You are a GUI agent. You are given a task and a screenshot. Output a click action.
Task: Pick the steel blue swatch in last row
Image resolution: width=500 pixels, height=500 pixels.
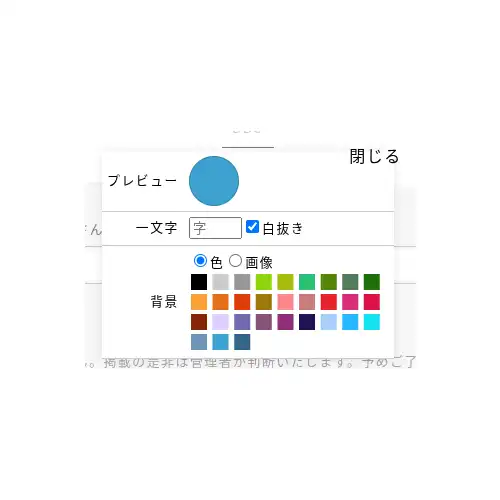coord(199,342)
